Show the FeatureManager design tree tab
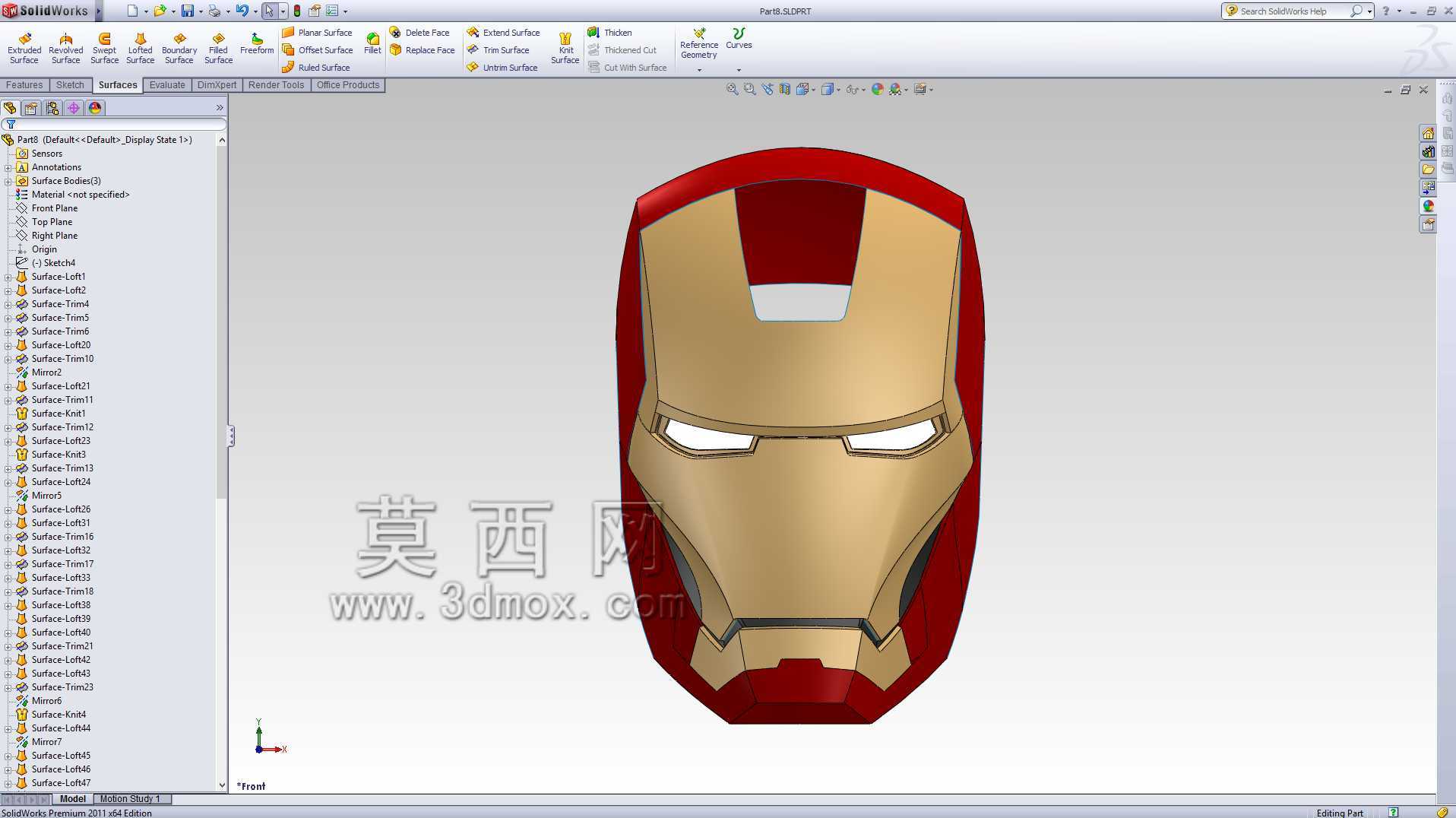 pos(10,108)
